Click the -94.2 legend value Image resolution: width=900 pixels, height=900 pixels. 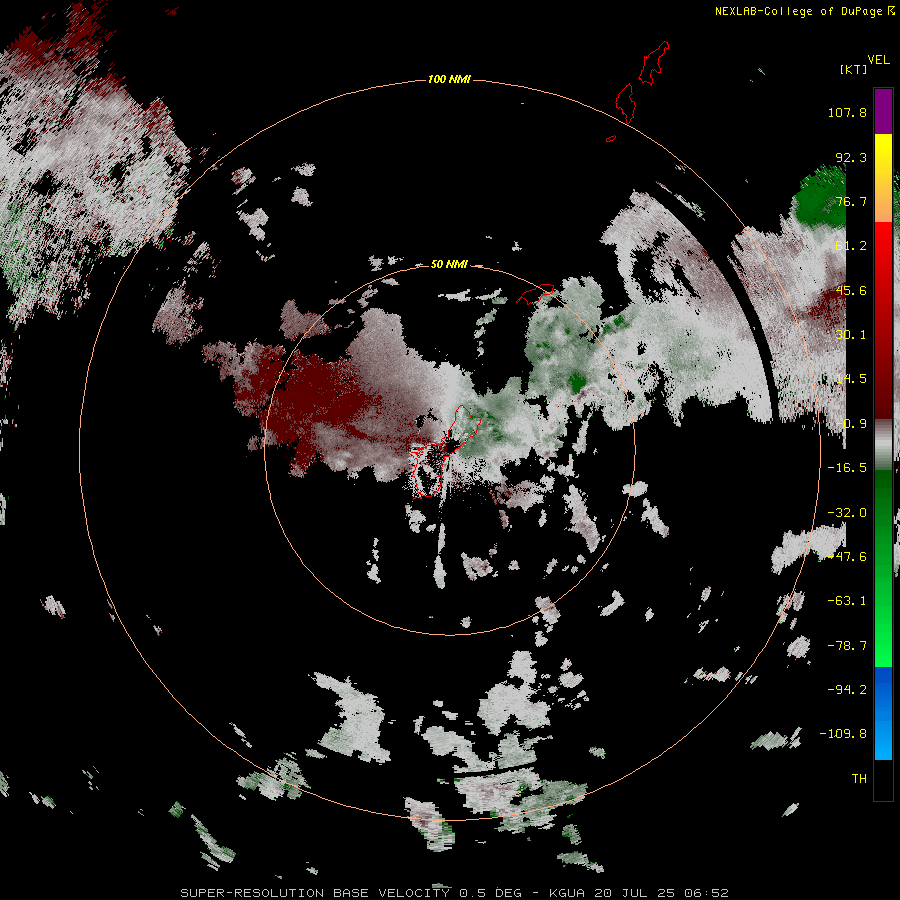pos(847,689)
